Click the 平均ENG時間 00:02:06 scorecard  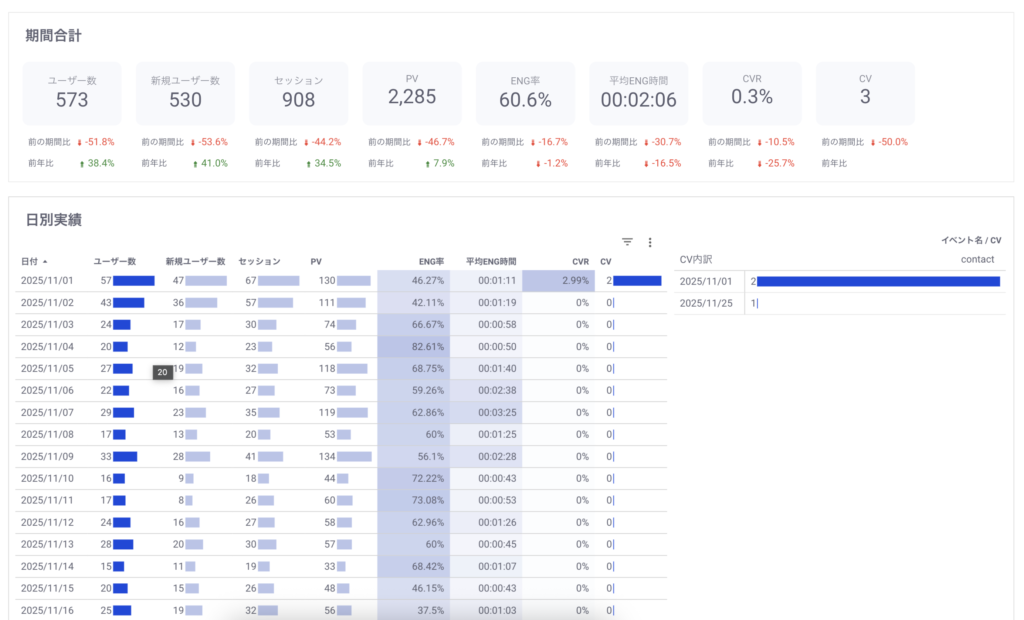pyautogui.click(x=638, y=93)
